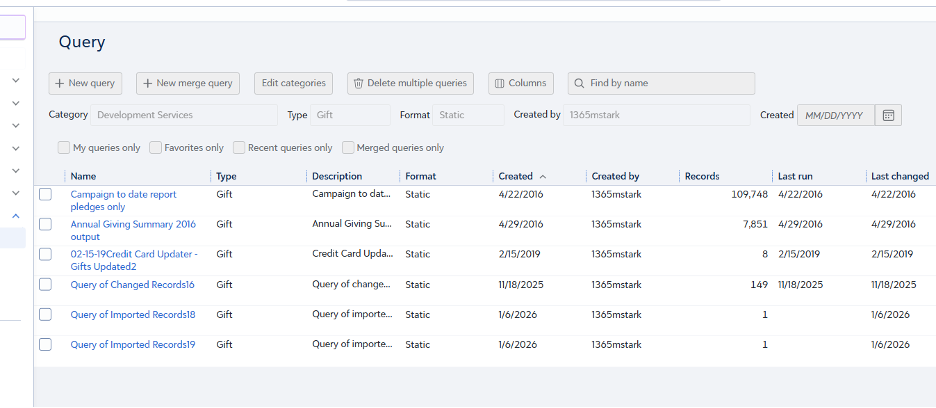936x408 pixels.
Task: Click New merge query button
Action: pyautogui.click(x=188, y=83)
